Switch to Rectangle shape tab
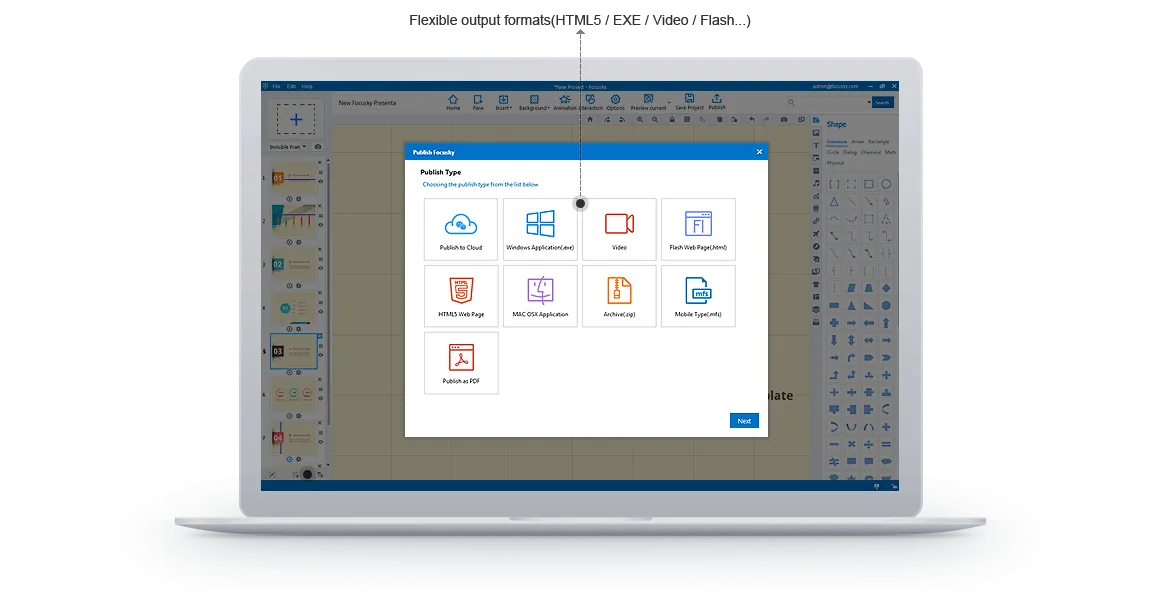This screenshot has width=1160, height=600. tap(879, 141)
